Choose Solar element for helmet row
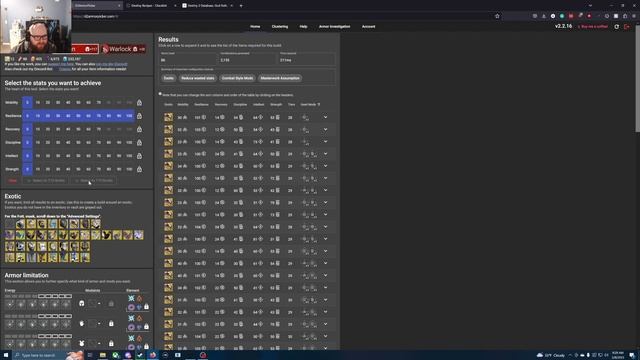This screenshot has height=360, width=640. [x=139, y=298]
